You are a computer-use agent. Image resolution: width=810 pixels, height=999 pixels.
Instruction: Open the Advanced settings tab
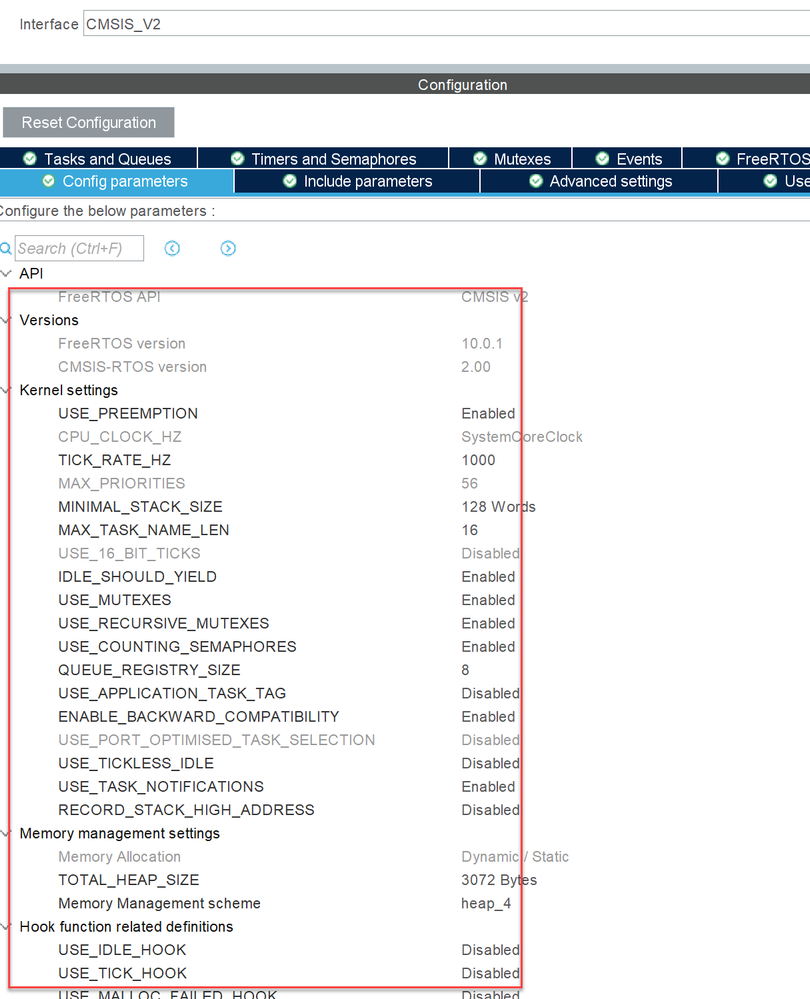(x=599, y=182)
